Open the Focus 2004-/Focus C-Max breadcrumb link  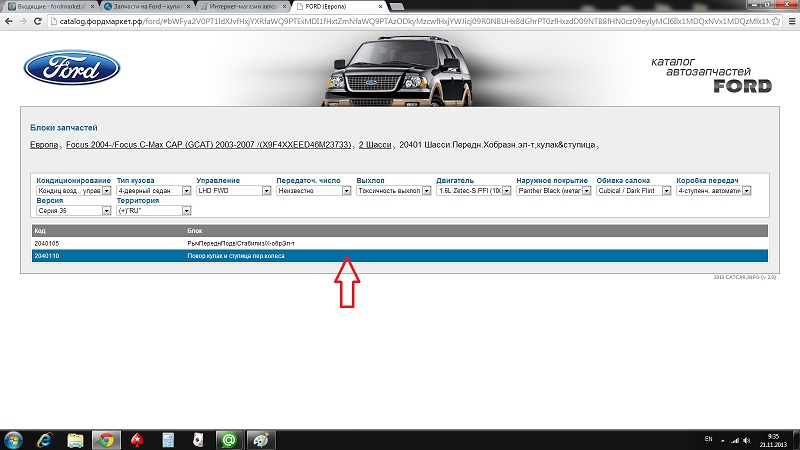[209, 145]
